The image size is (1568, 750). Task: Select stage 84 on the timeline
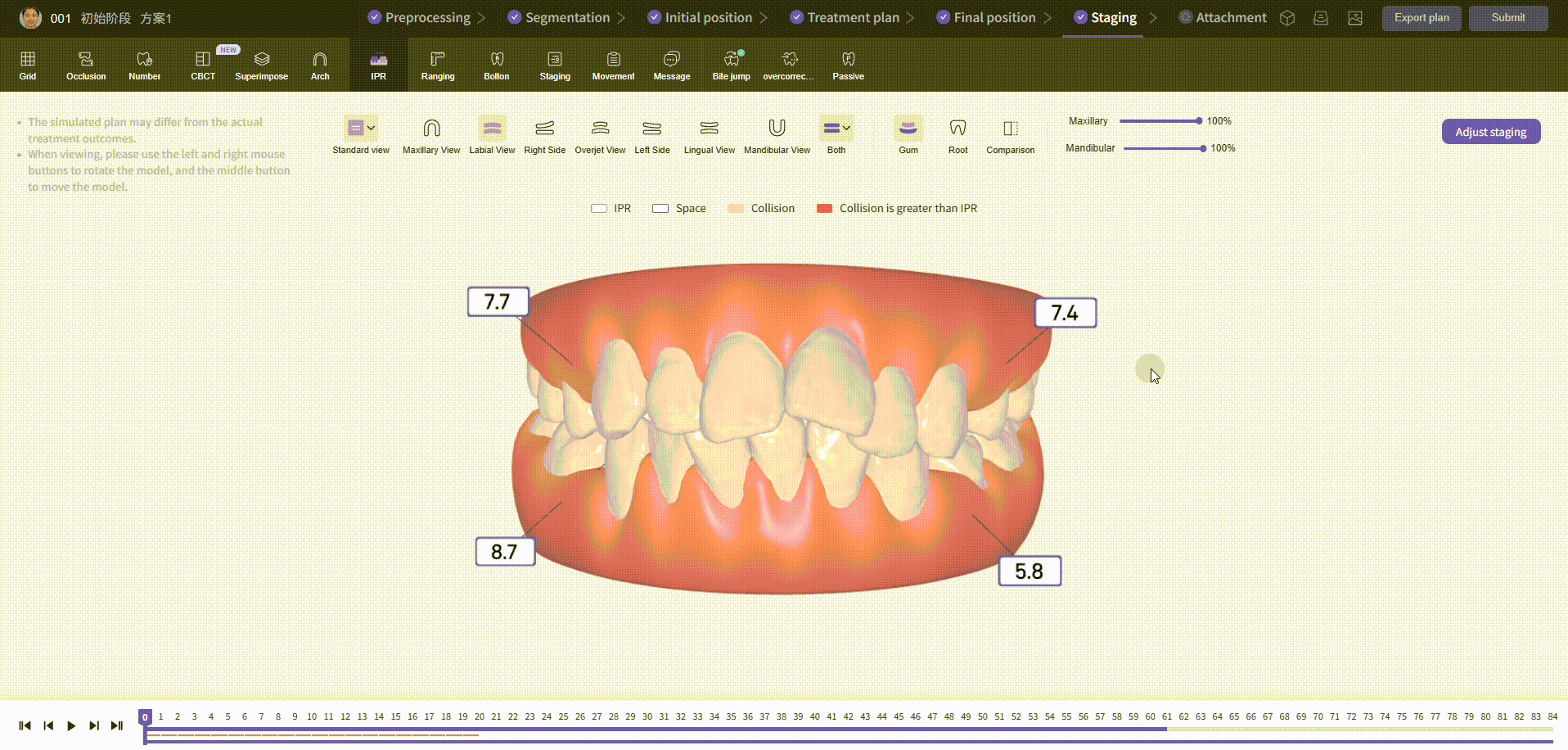1552,716
